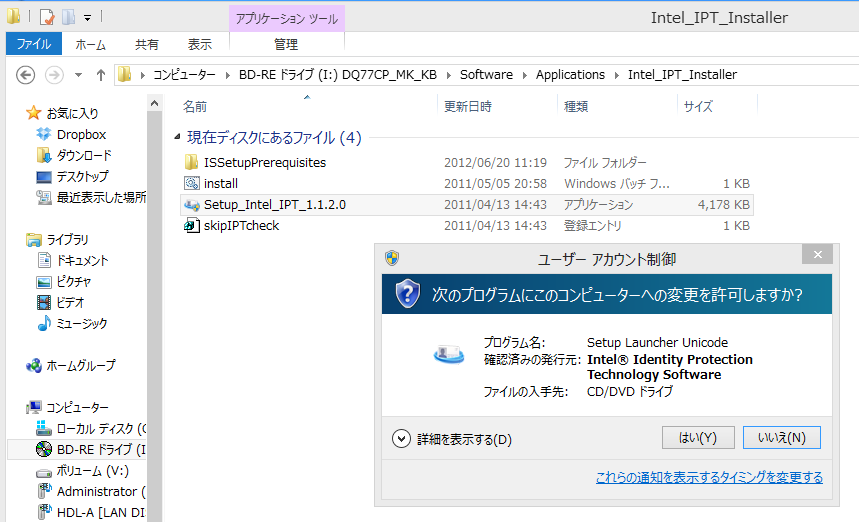Sort by 種類 column header
Screen dimensions: 859x522
617,106
